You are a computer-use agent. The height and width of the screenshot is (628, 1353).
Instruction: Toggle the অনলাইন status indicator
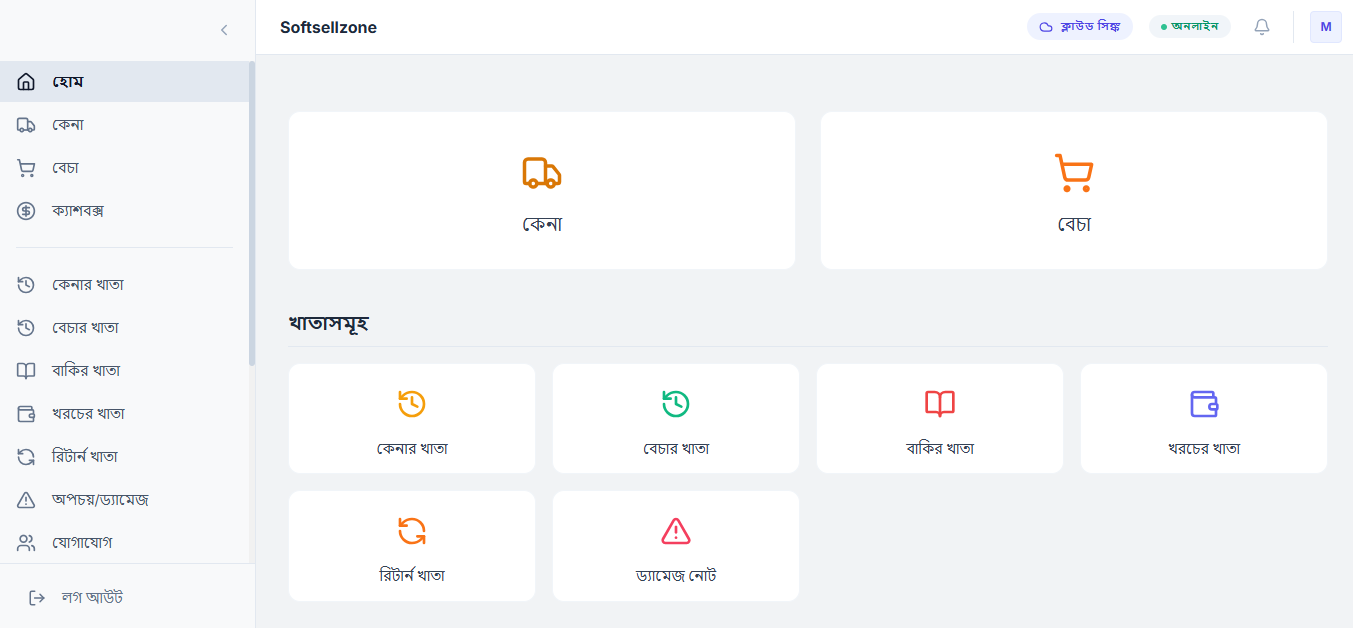[1190, 26]
